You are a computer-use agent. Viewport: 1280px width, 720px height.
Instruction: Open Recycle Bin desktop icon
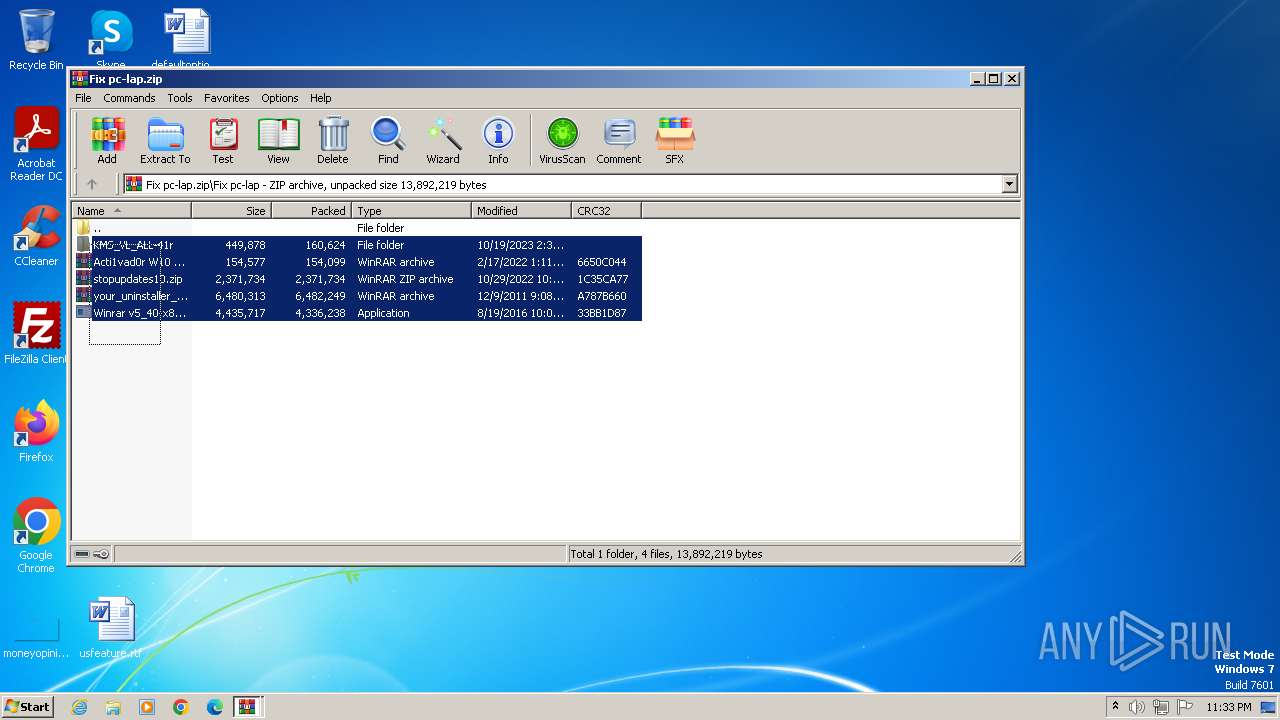36,40
